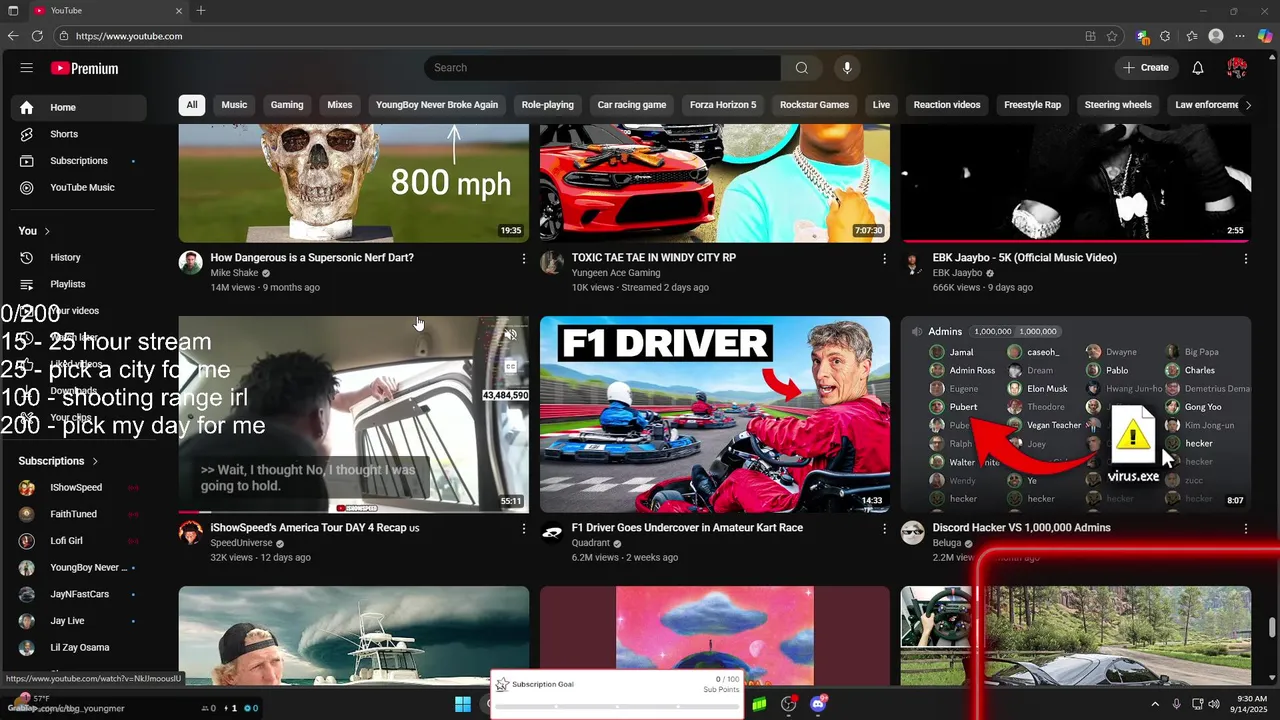The width and height of the screenshot is (1280, 720).
Task: Select the Forza Horizon 5 chip
Action: click(x=723, y=105)
